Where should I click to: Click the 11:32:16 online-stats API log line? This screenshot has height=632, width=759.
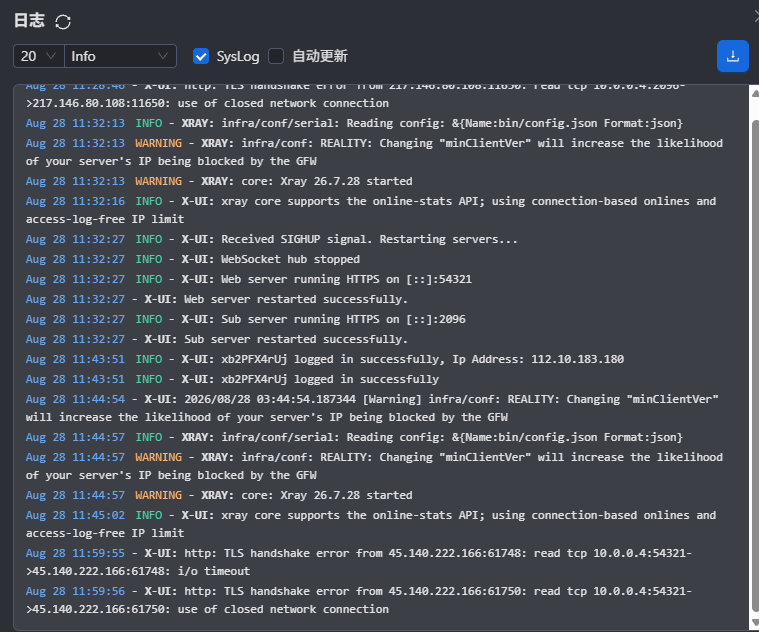tap(371, 211)
